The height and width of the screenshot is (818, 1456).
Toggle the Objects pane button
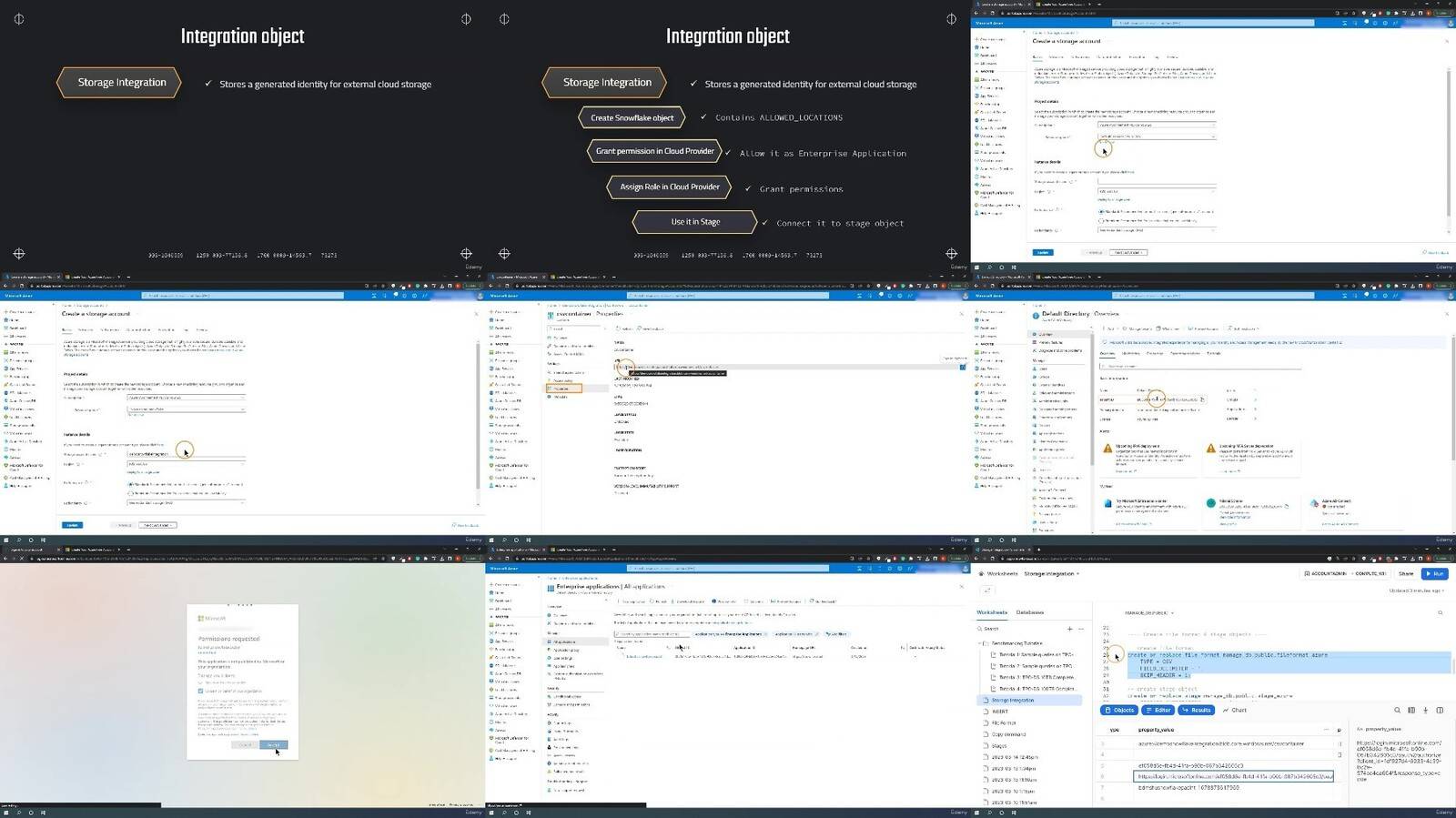tap(1119, 710)
